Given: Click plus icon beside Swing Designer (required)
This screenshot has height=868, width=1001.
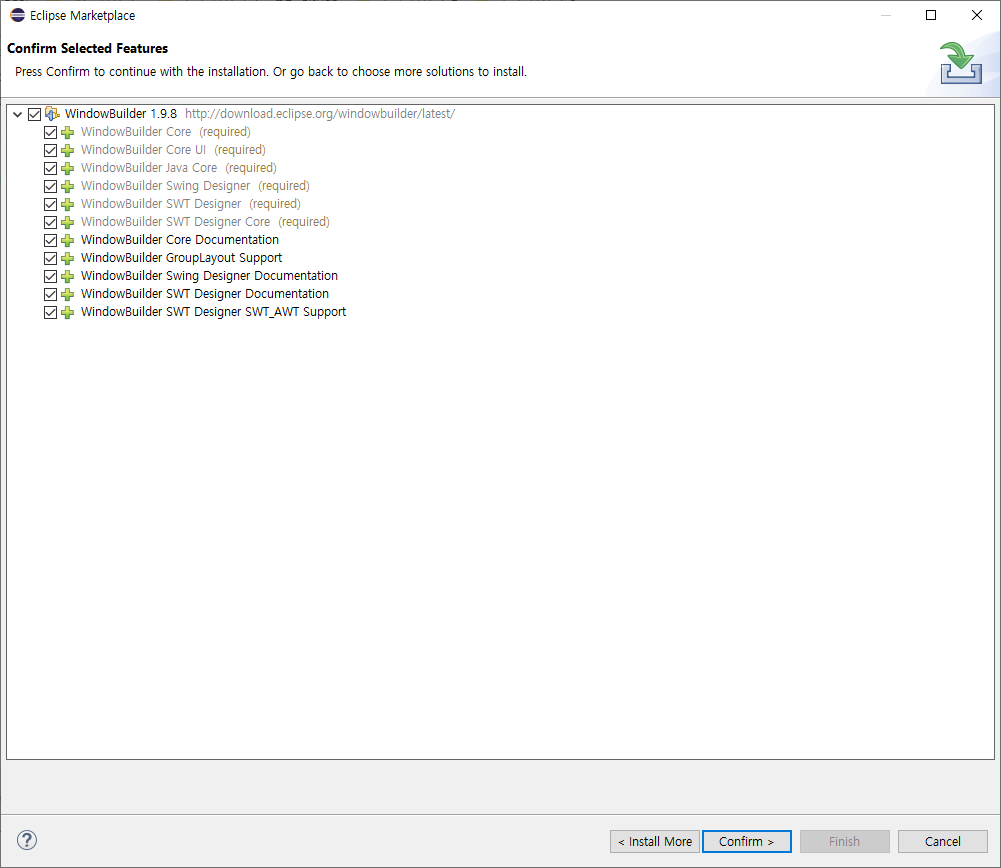Looking at the screenshot, I should (x=67, y=186).
